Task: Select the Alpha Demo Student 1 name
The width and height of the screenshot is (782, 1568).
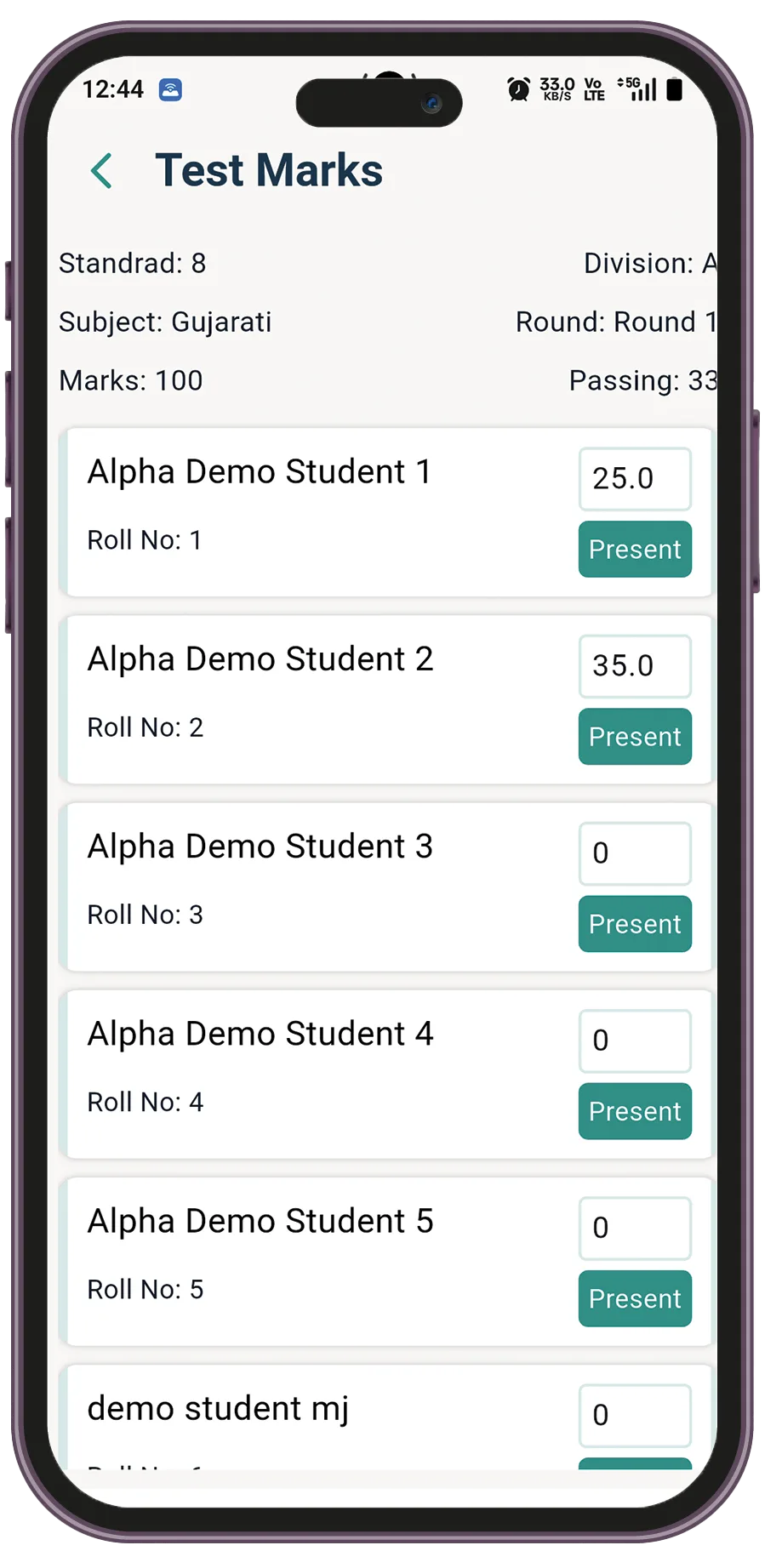Action: pos(260,472)
